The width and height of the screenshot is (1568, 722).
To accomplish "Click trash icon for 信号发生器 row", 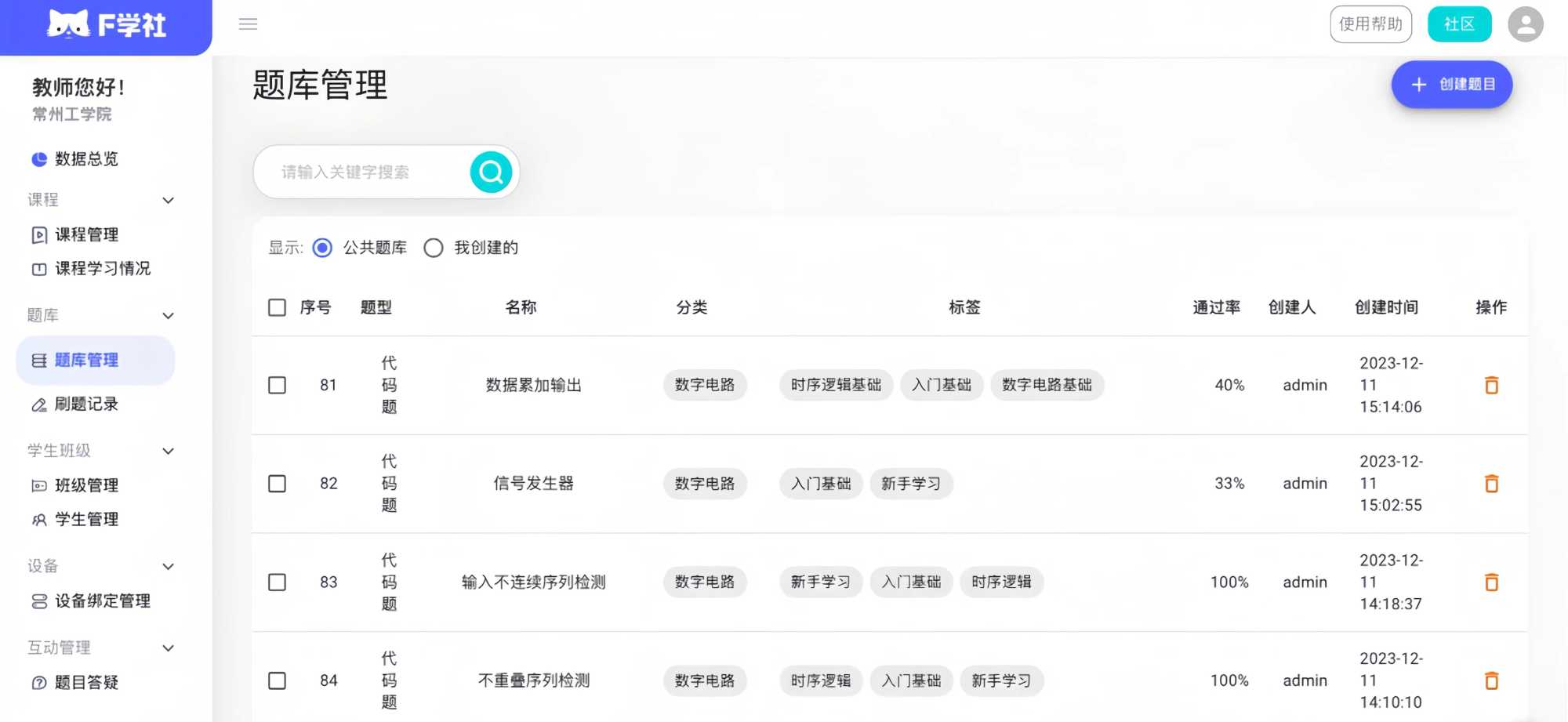I will (x=1491, y=484).
